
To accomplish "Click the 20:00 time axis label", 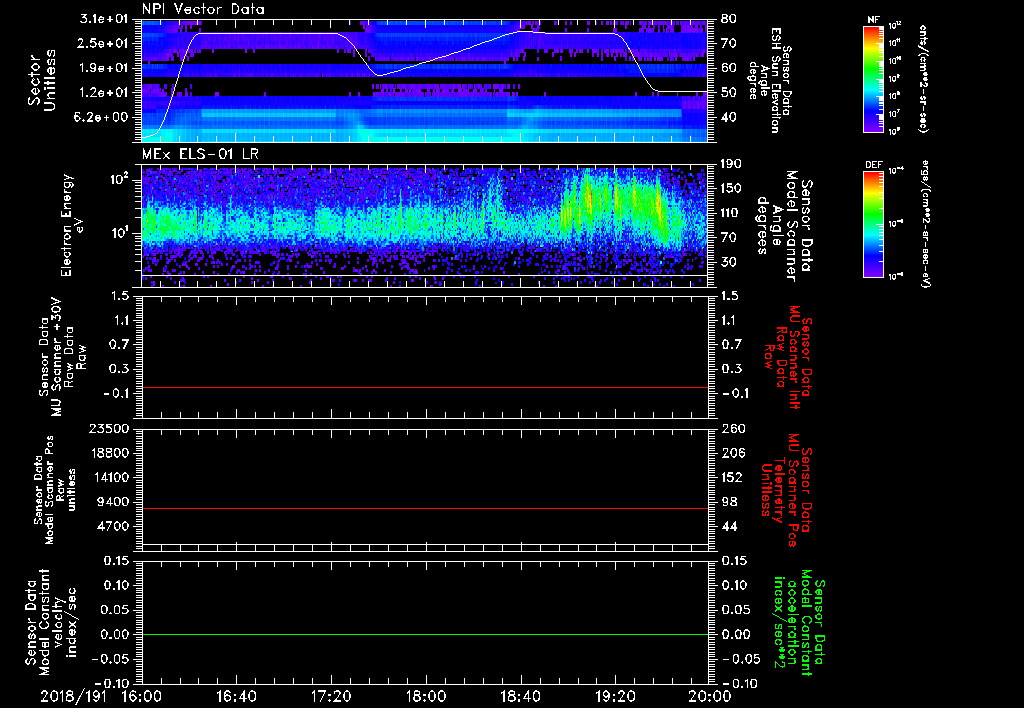I will (710, 696).
